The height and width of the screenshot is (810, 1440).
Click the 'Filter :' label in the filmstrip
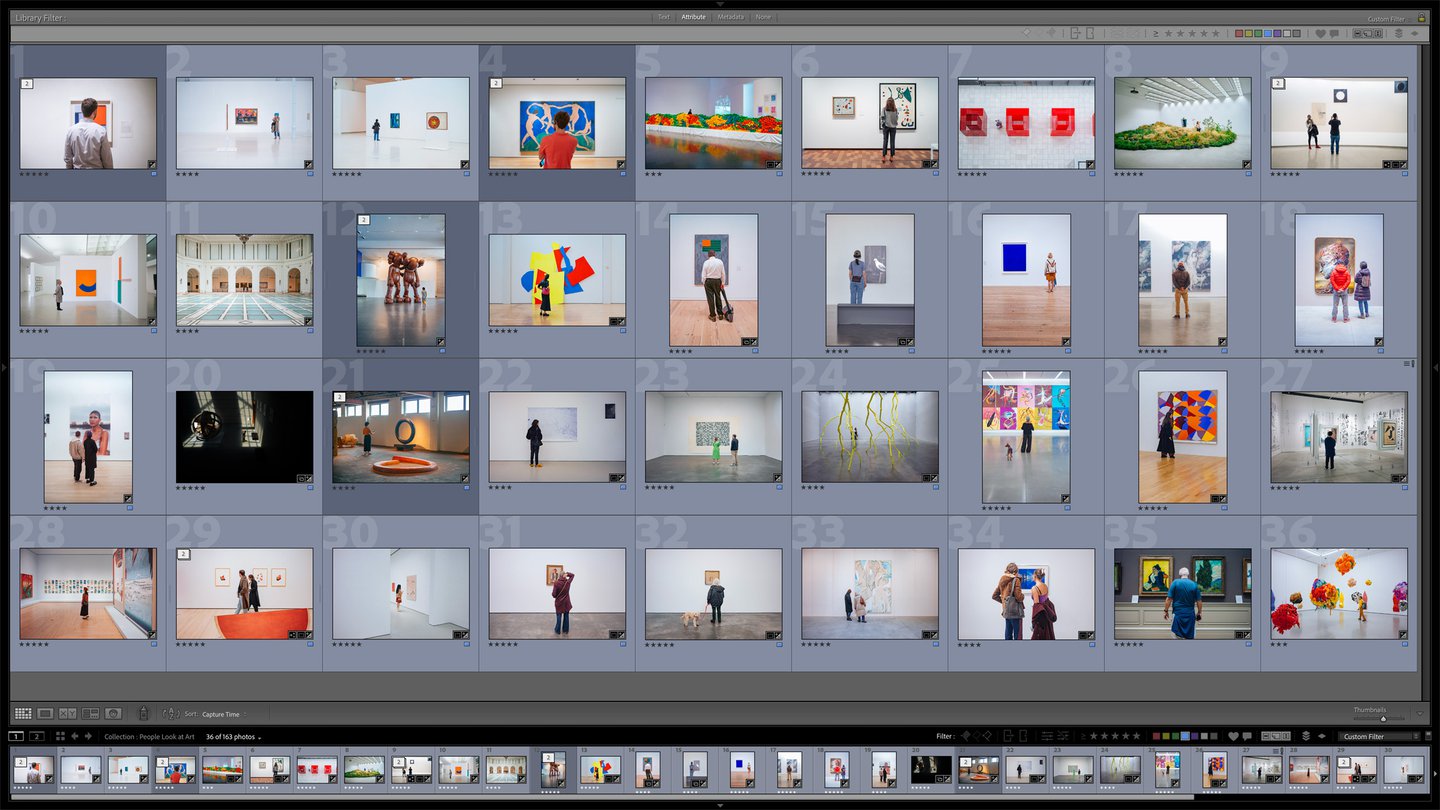point(946,736)
